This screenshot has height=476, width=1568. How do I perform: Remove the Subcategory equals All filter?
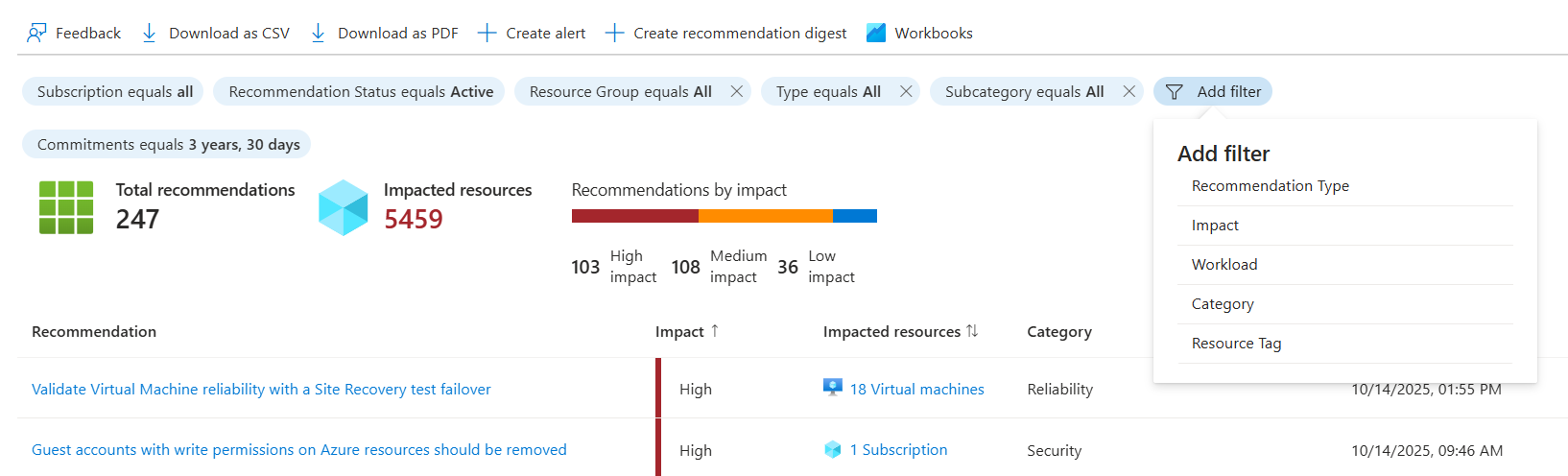1129,92
